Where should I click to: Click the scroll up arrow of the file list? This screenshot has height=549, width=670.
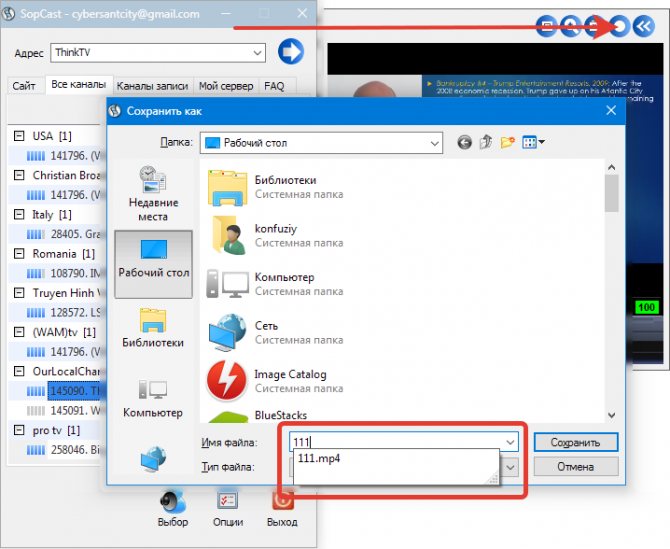611,167
